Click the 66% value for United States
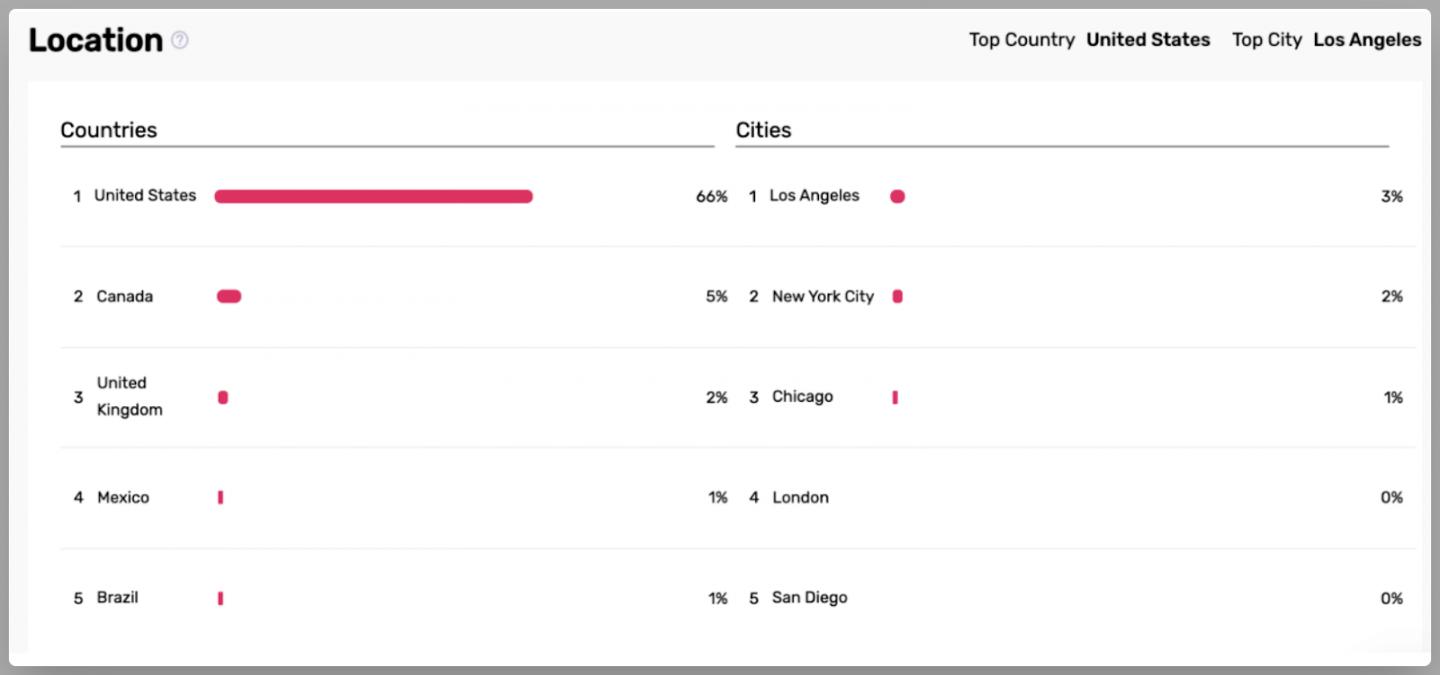The width and height of the screenshot is (1440, 675). pos(712,197)
